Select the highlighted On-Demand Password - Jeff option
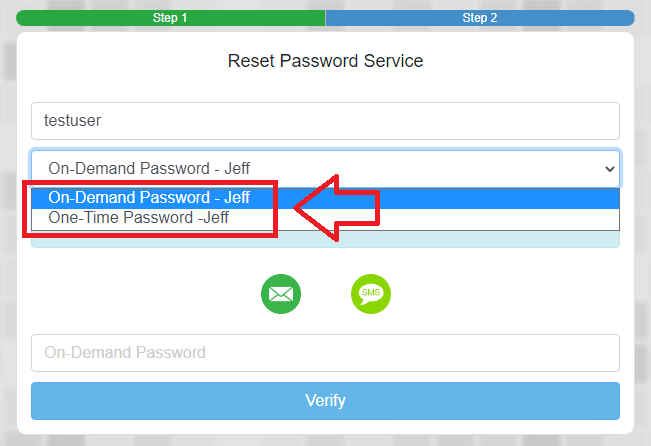651x446 pixels. pyautogui.click(x=149, y=198)
